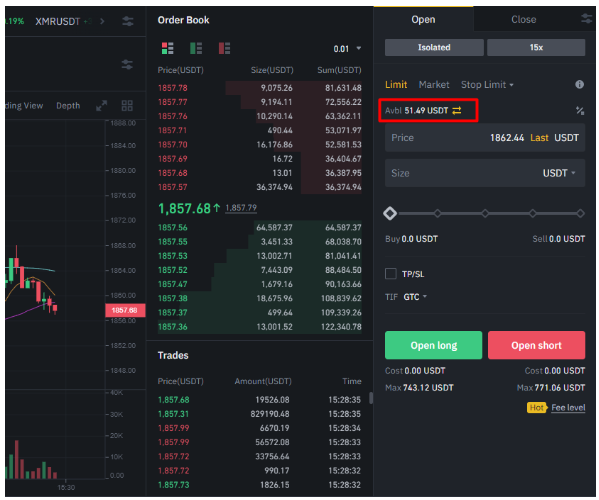Viewport: 599px width, 500px height.
Task: Expand the Stop Limit order type dropdown
Action: 487,85
